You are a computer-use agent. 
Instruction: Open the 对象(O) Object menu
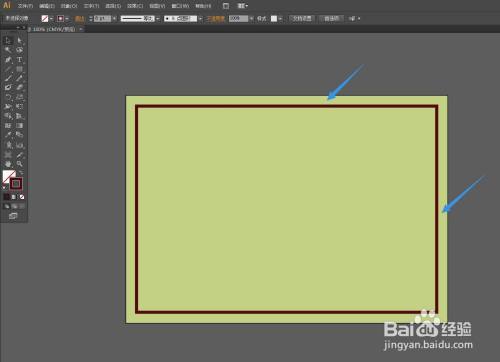point(69,6)
